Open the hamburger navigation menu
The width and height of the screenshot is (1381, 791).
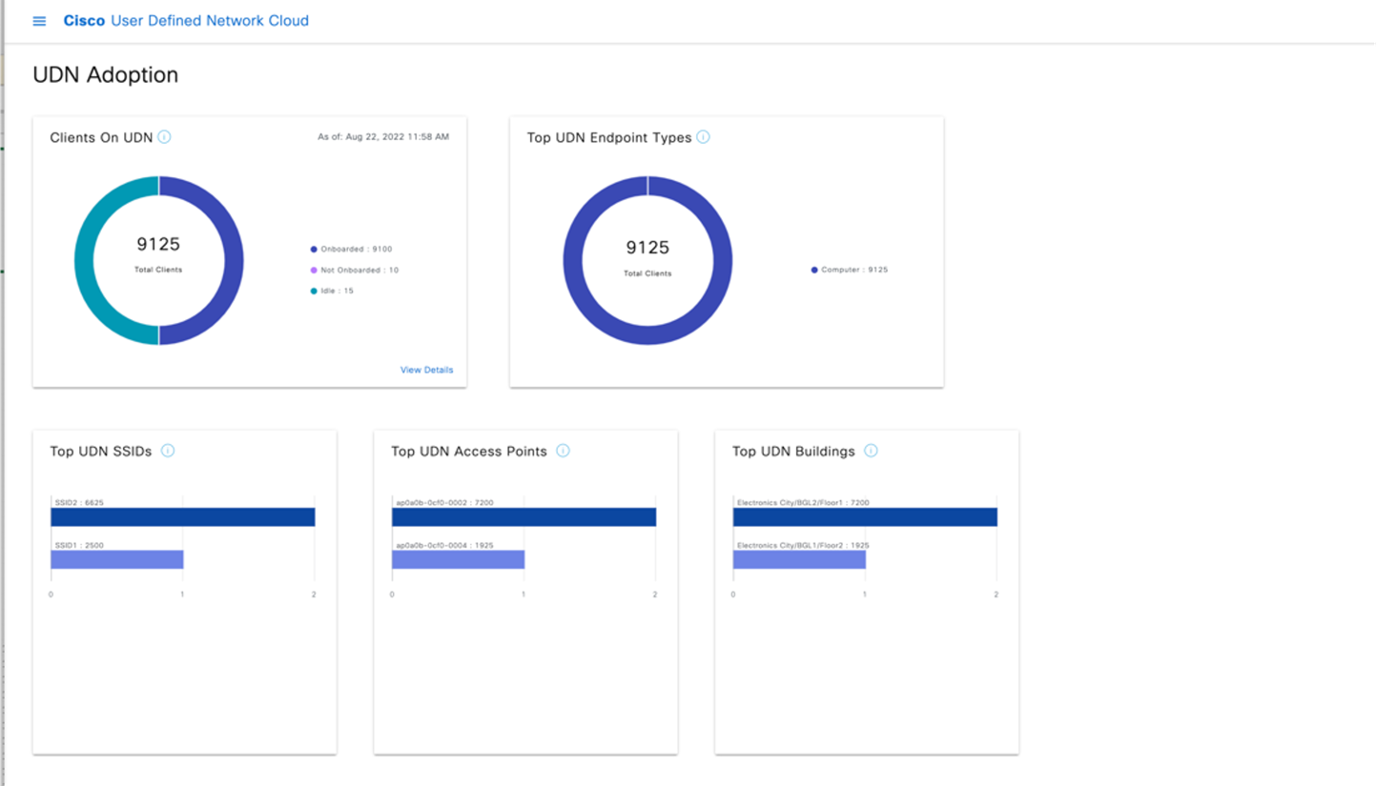tap(40, 21)
